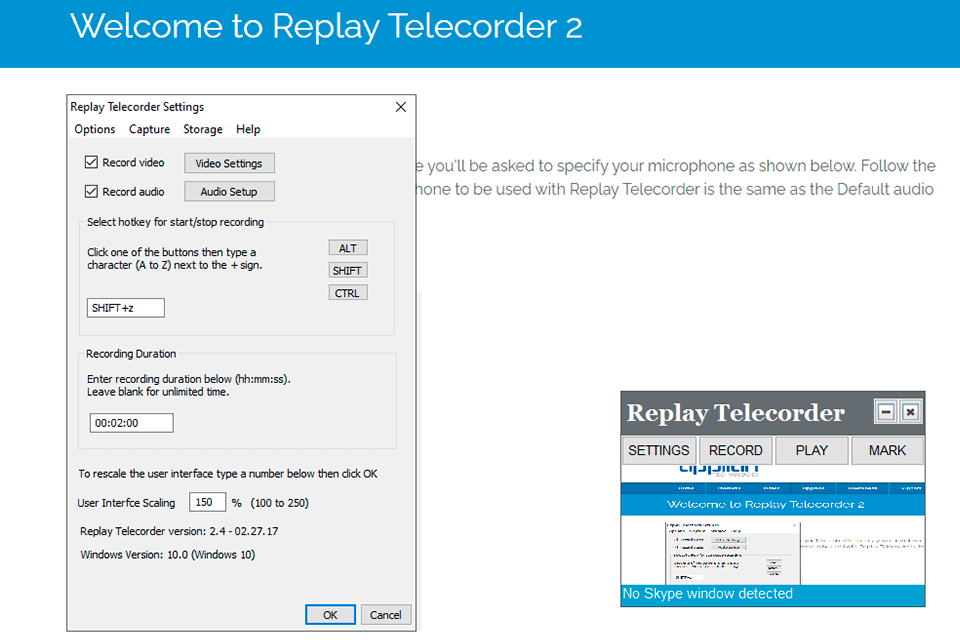Minimize the Replay Telecorder mini window
This screenshot has width=960, height=640.
888,411
